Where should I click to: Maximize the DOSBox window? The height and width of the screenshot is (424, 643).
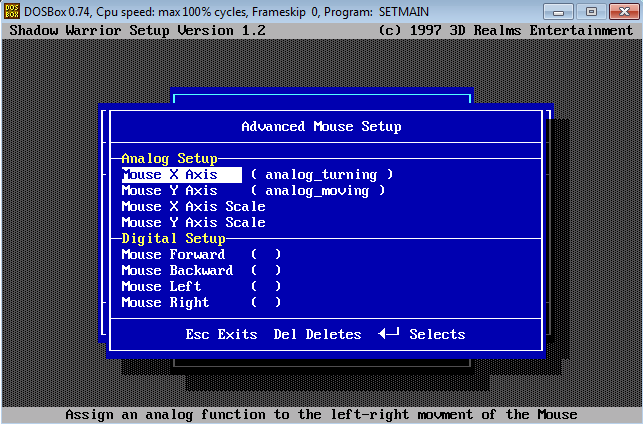tap(591, 11)
